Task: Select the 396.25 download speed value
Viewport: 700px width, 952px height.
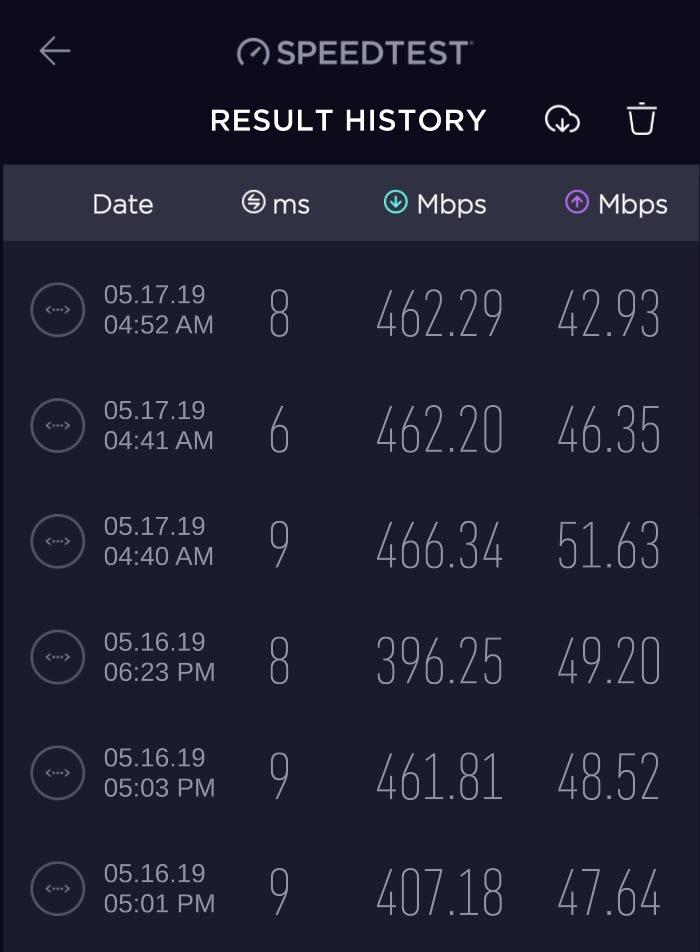Action: point(438,658)
